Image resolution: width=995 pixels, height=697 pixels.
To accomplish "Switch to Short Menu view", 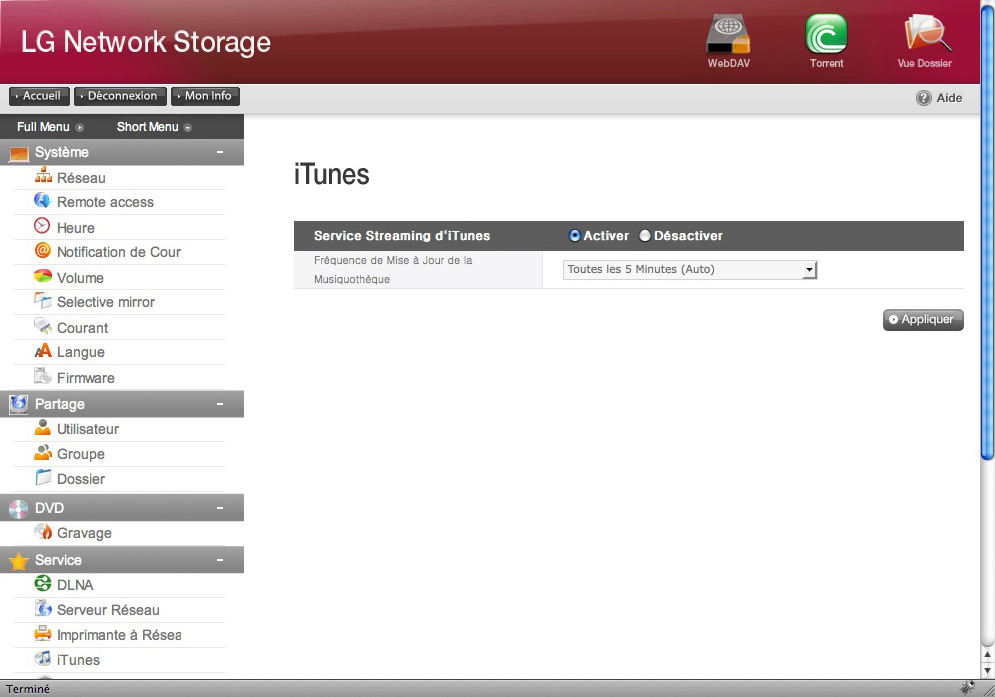I will [x=153, y=127].
